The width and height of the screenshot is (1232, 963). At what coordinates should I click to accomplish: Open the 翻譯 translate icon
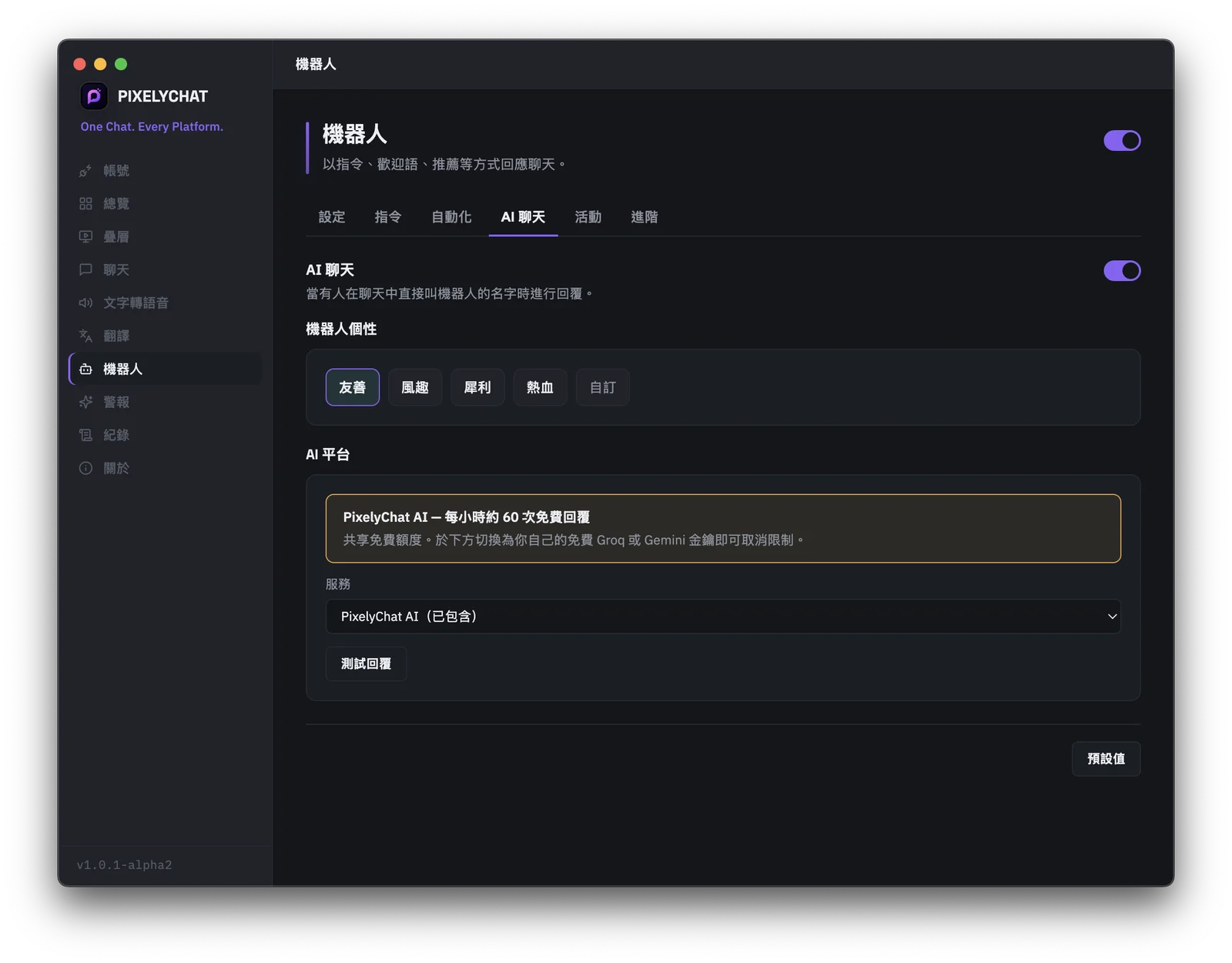coord(85,336)
